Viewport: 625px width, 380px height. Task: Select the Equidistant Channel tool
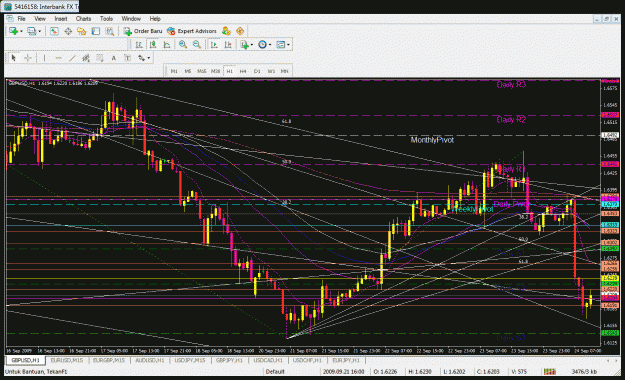[86, 58]
